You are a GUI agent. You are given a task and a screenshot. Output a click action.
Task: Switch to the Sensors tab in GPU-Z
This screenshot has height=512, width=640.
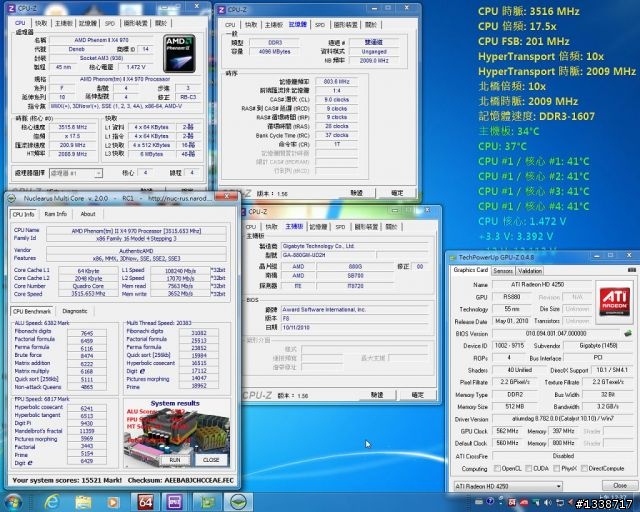point(503,271)
